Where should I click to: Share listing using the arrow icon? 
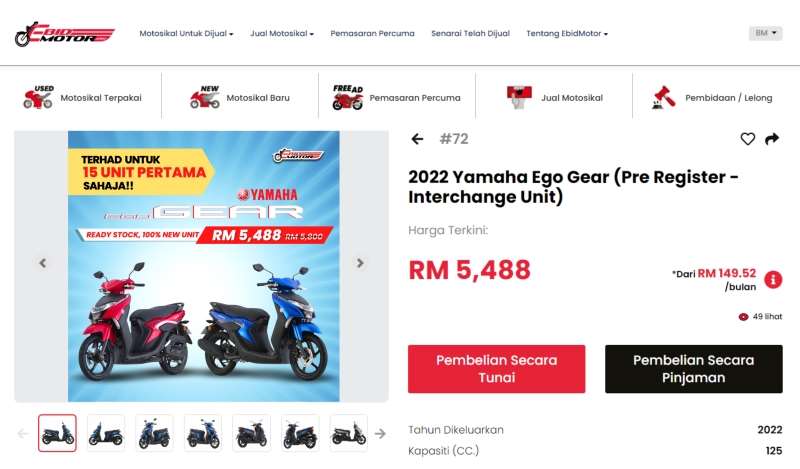click(772, 139)
